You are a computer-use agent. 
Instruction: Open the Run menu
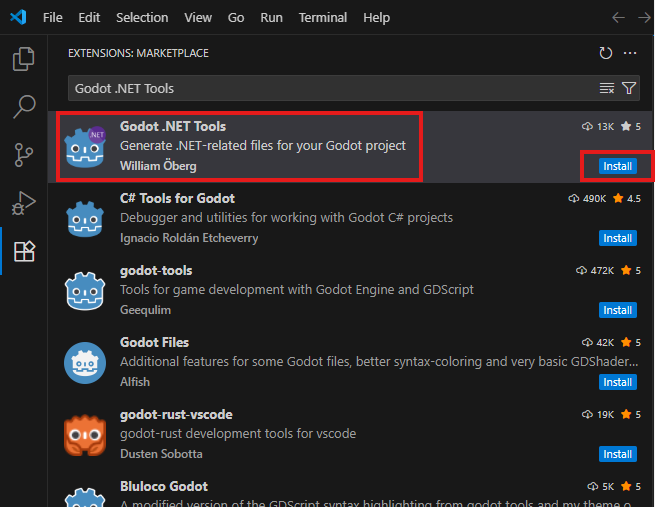click(272, 18)
